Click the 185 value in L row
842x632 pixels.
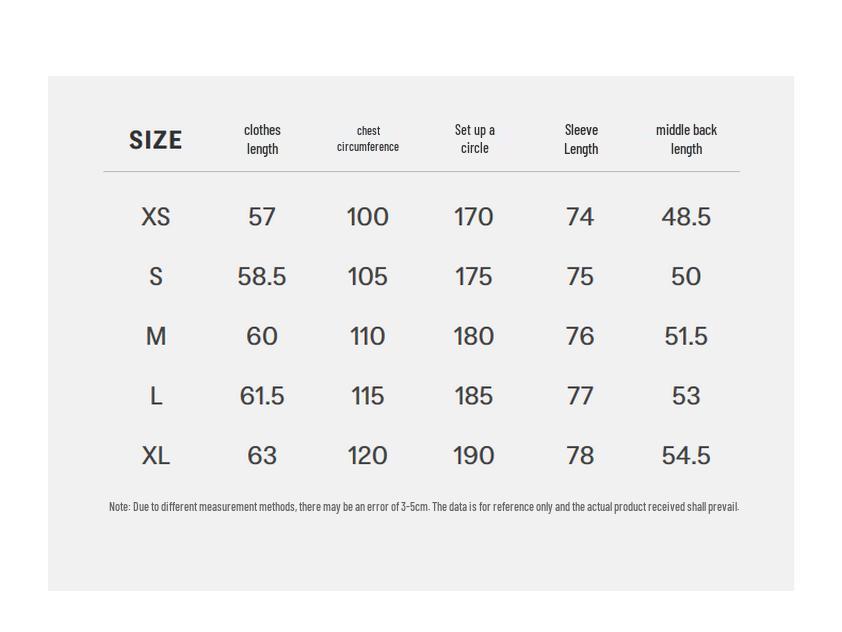point(474,396)
